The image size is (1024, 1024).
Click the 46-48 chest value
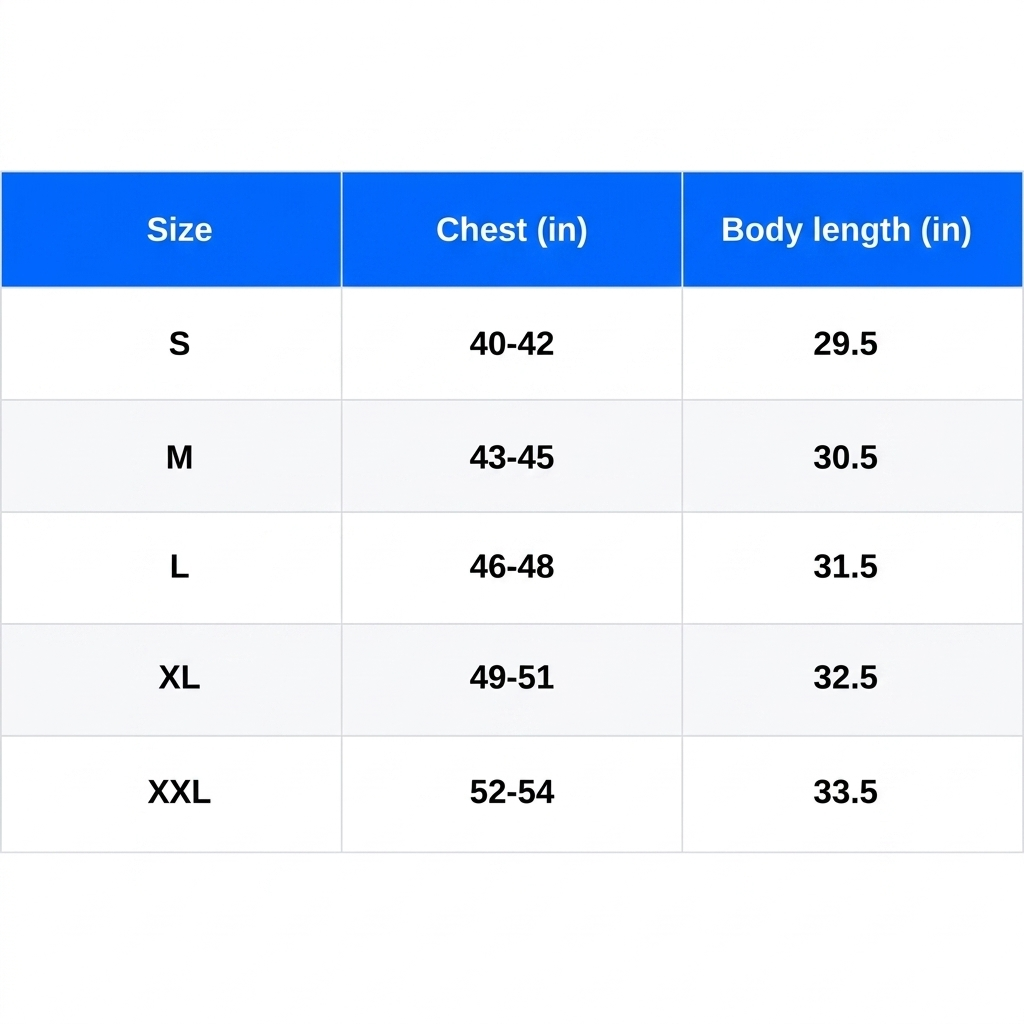(x=512, y=566)
